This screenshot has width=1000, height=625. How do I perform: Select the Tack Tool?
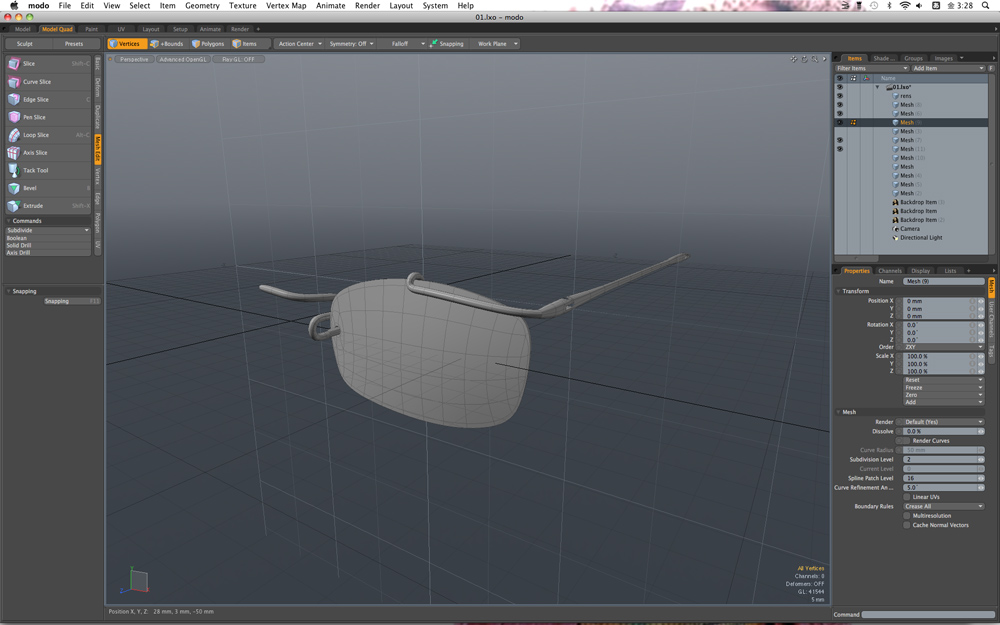(x=48, y=170)
